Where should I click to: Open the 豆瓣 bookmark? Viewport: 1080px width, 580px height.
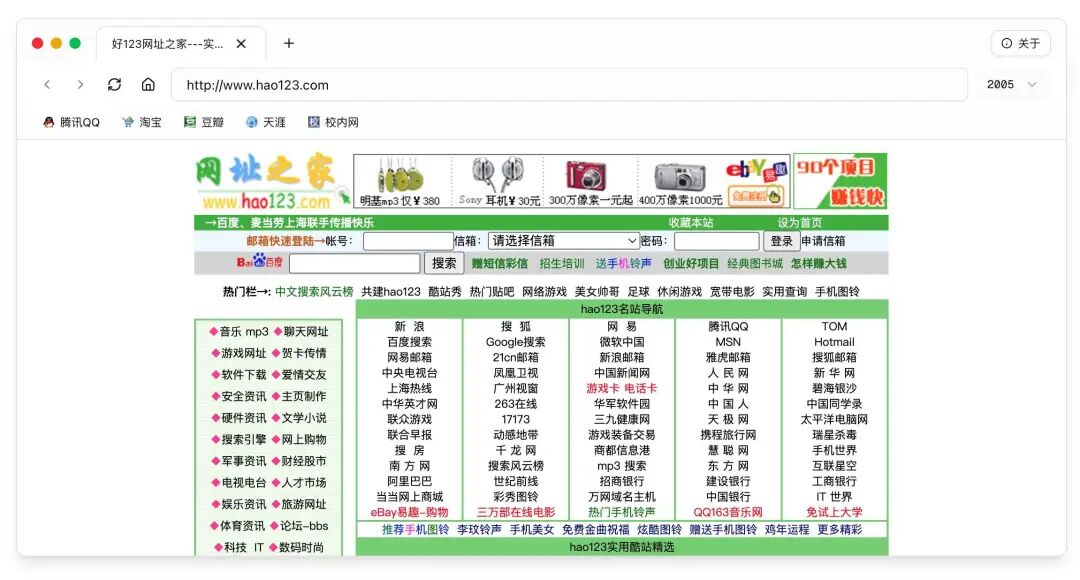click(204, 122)
